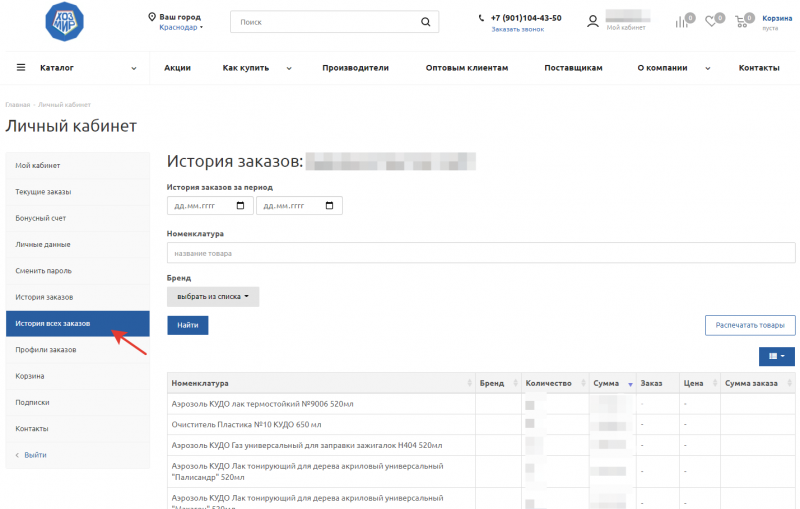Image resolution: width=800 pixels, height=509 pixels.
Task: Click the ХозМир logo
Action: 64,22
